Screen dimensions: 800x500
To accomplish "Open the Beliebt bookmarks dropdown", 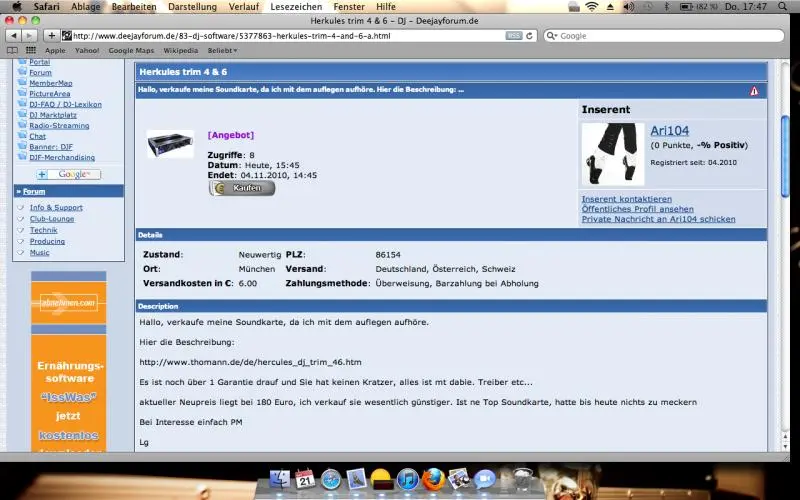I will [222, 49].
